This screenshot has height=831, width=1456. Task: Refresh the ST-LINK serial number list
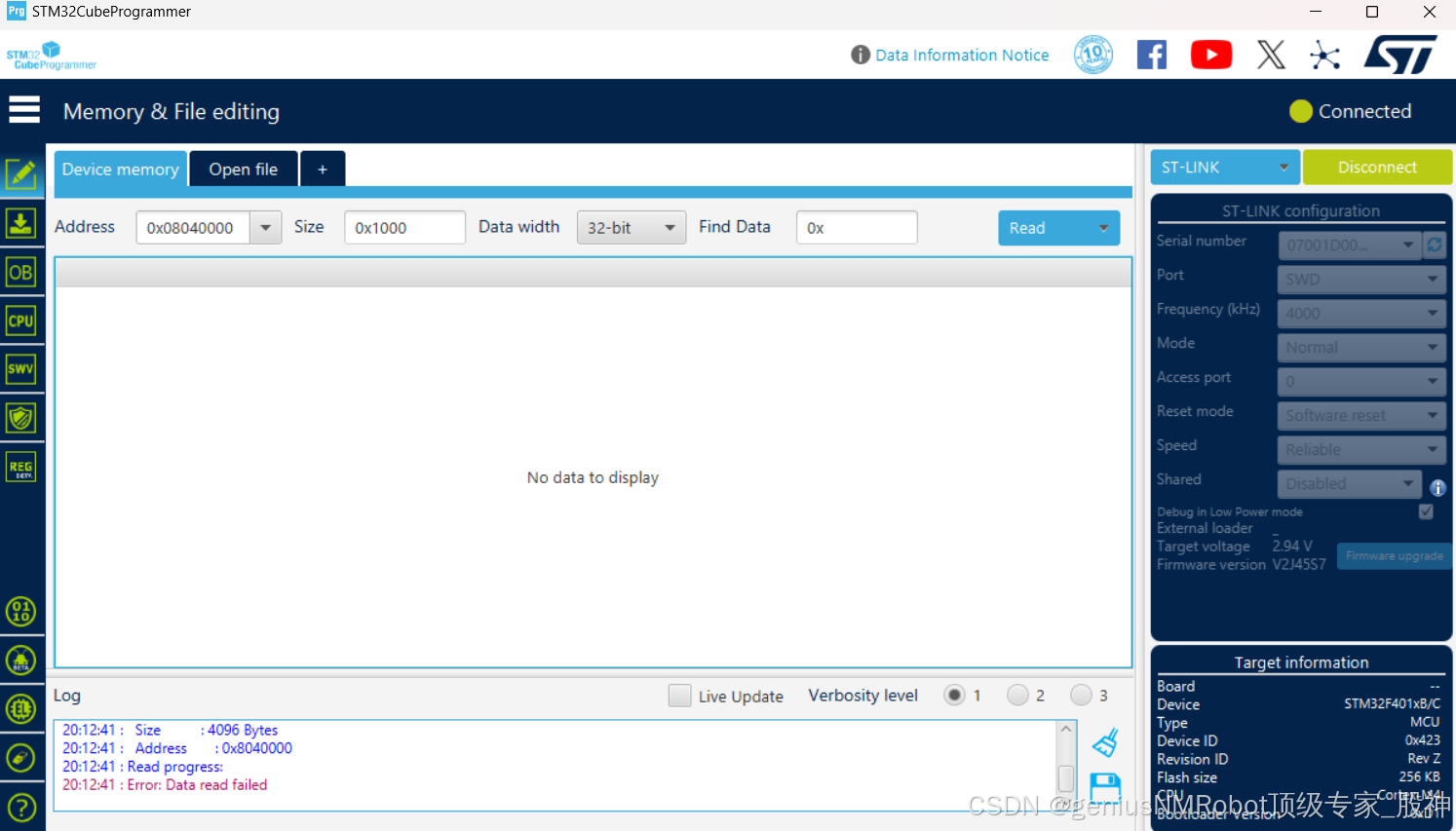tap(1435, 245)
